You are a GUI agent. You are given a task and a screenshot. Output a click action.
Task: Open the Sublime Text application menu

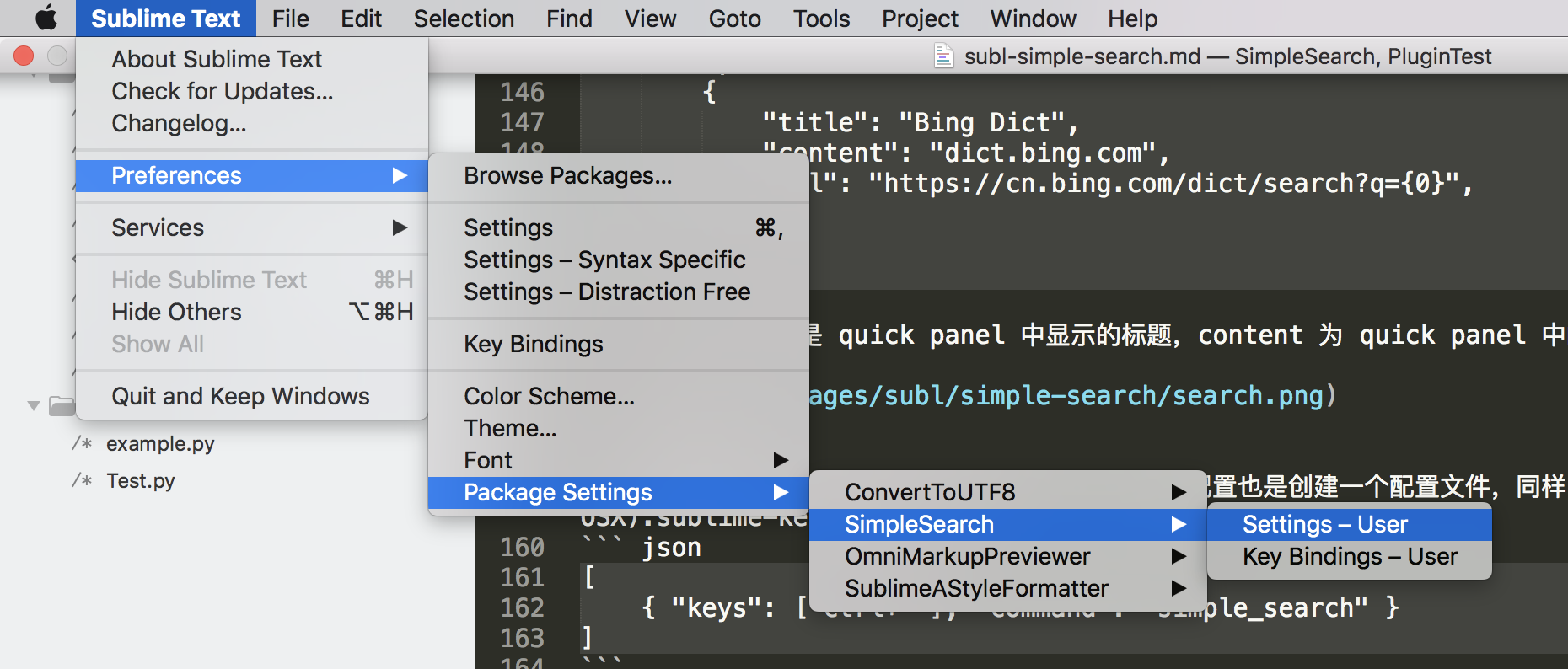166,19
